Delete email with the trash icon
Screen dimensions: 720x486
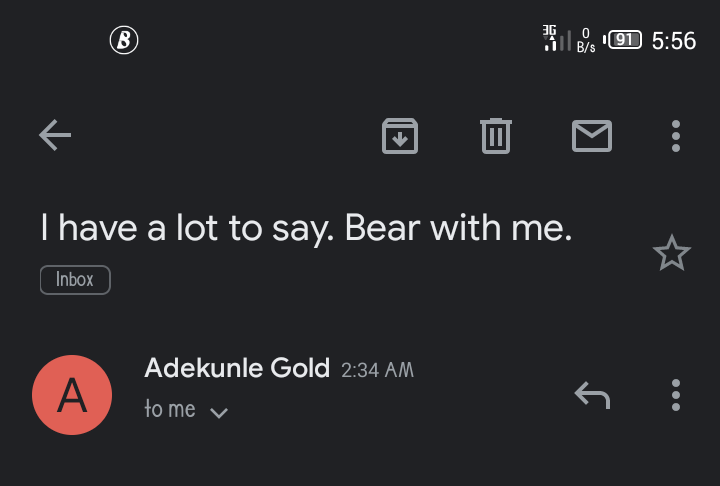tap(496, 135)
